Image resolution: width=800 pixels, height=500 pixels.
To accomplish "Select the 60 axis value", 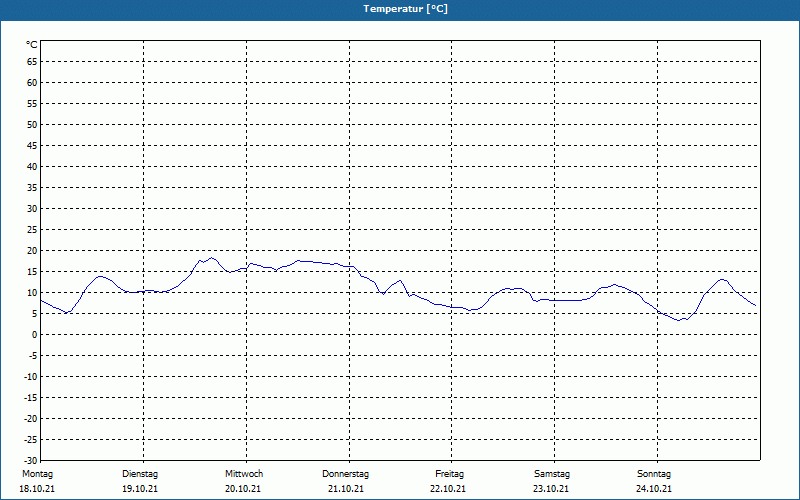I will click(x=32, y=83).
